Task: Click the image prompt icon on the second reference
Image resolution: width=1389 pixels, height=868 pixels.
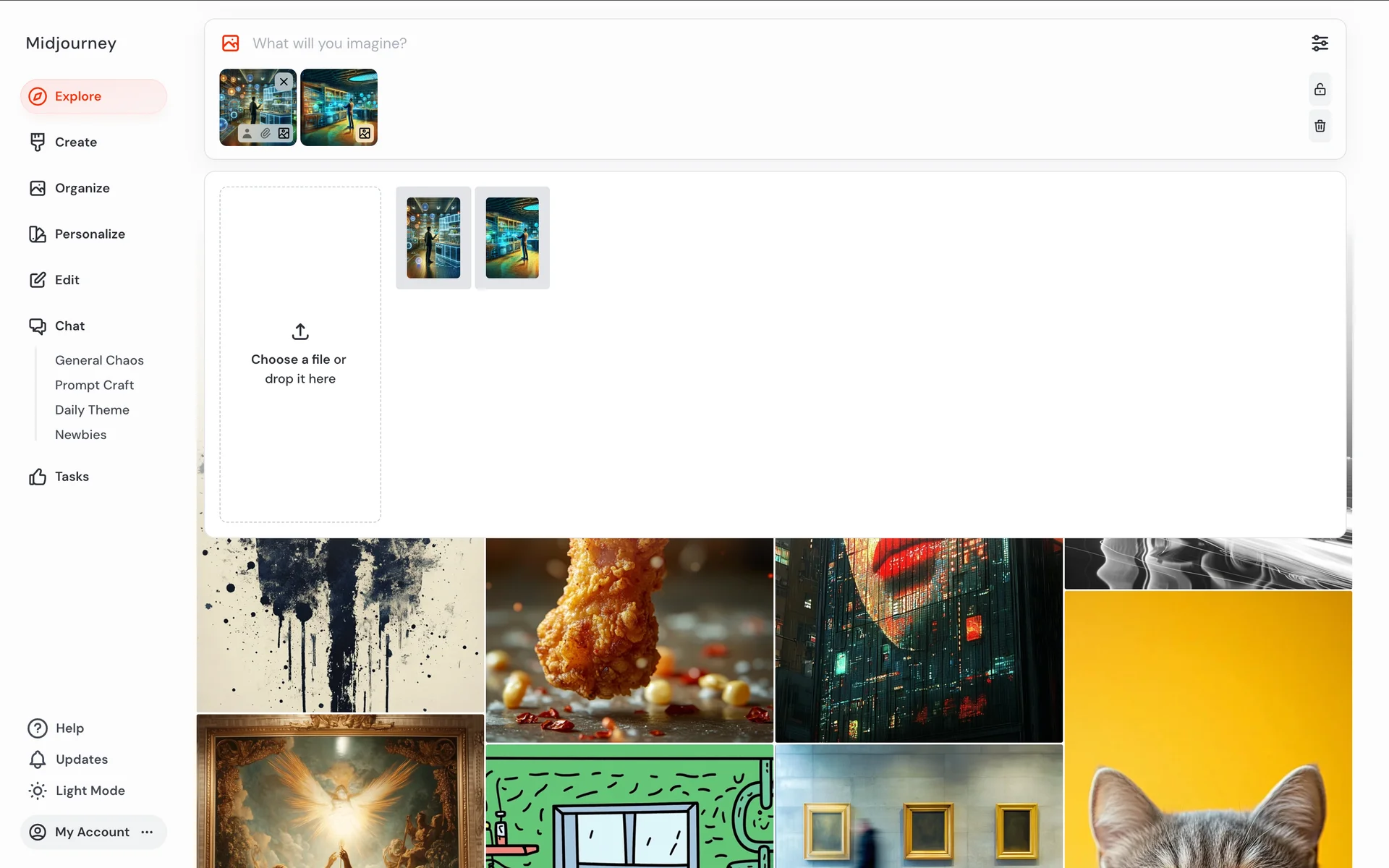Action: pos(365,134)
